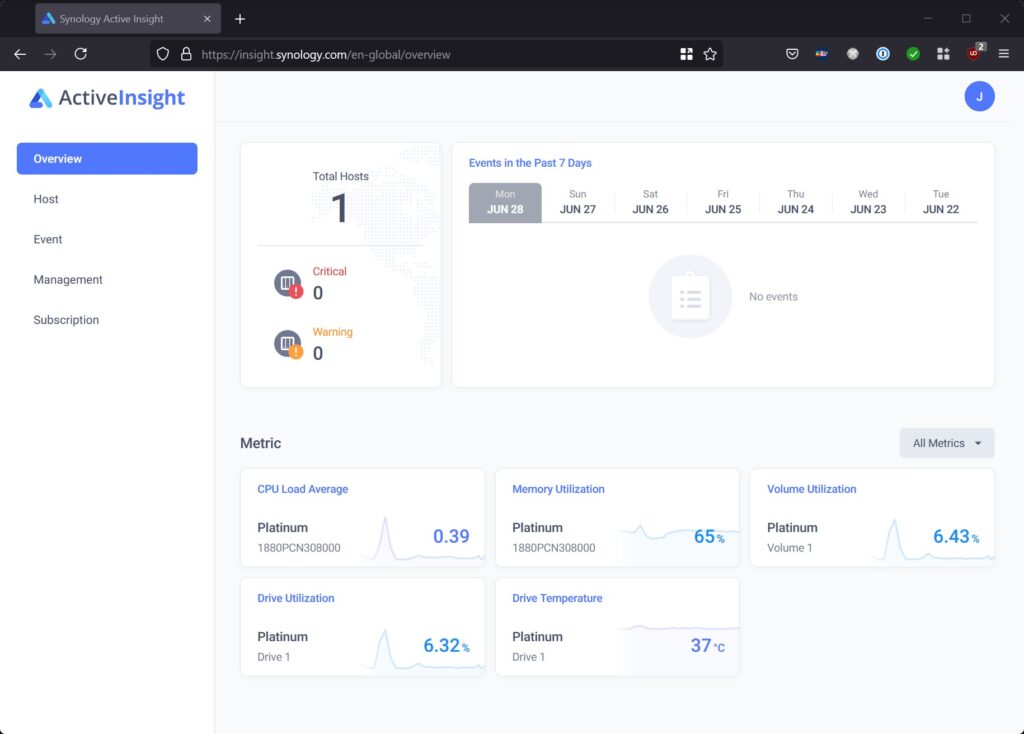Screen dimensions: 1024x734
Task: Click the Metric section heading
Action: click(x=261, y=443)
